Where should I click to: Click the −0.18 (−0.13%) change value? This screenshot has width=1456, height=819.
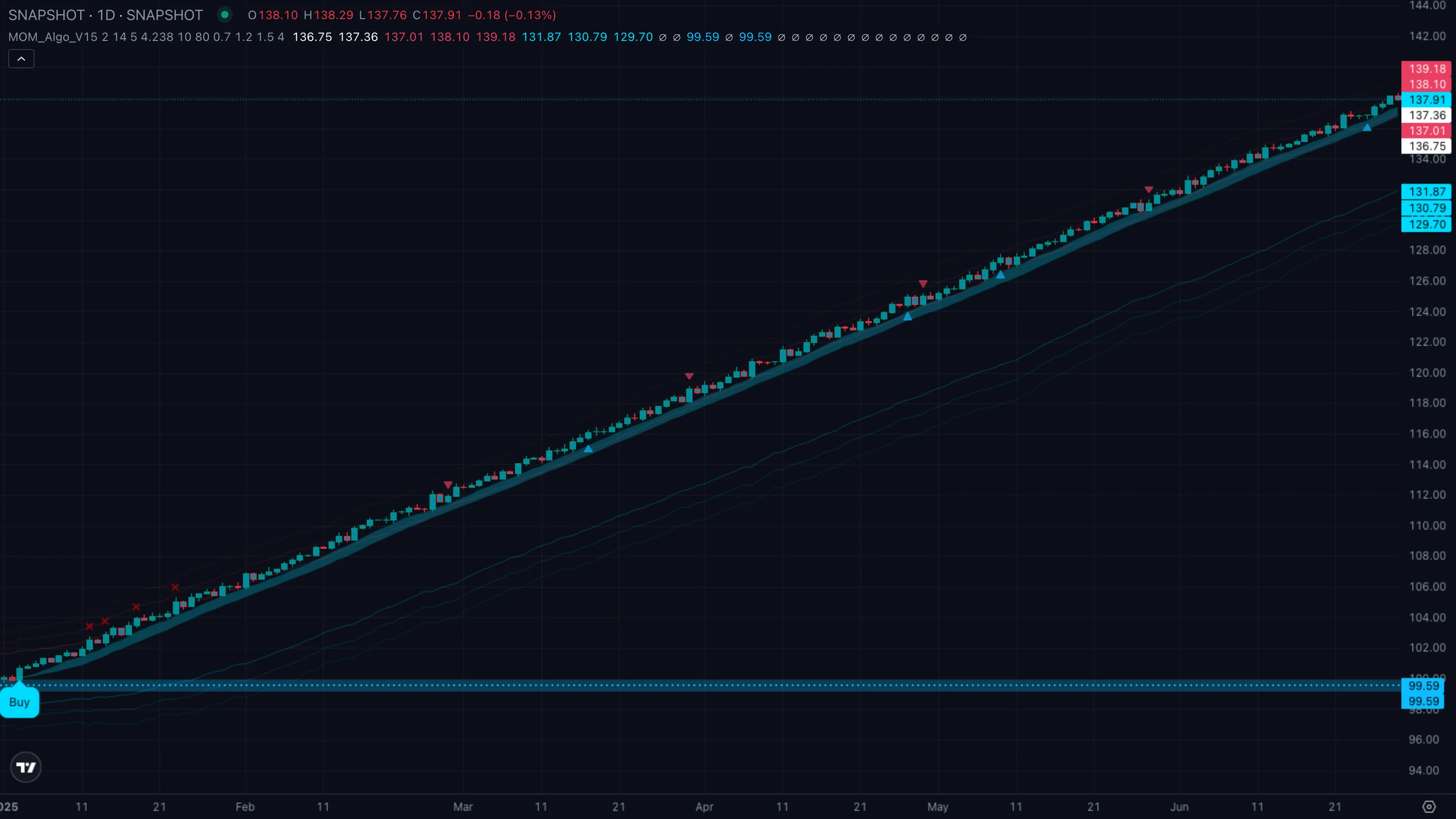click(x=512, y=15)
